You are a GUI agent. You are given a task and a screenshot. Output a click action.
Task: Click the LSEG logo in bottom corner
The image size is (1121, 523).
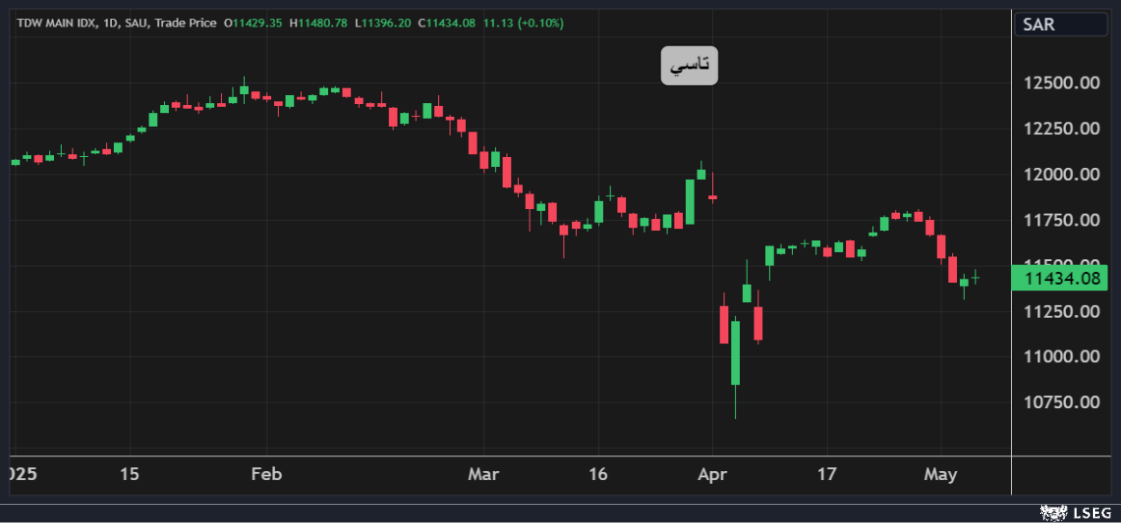pyautogui.click(x=1078, y=512)
